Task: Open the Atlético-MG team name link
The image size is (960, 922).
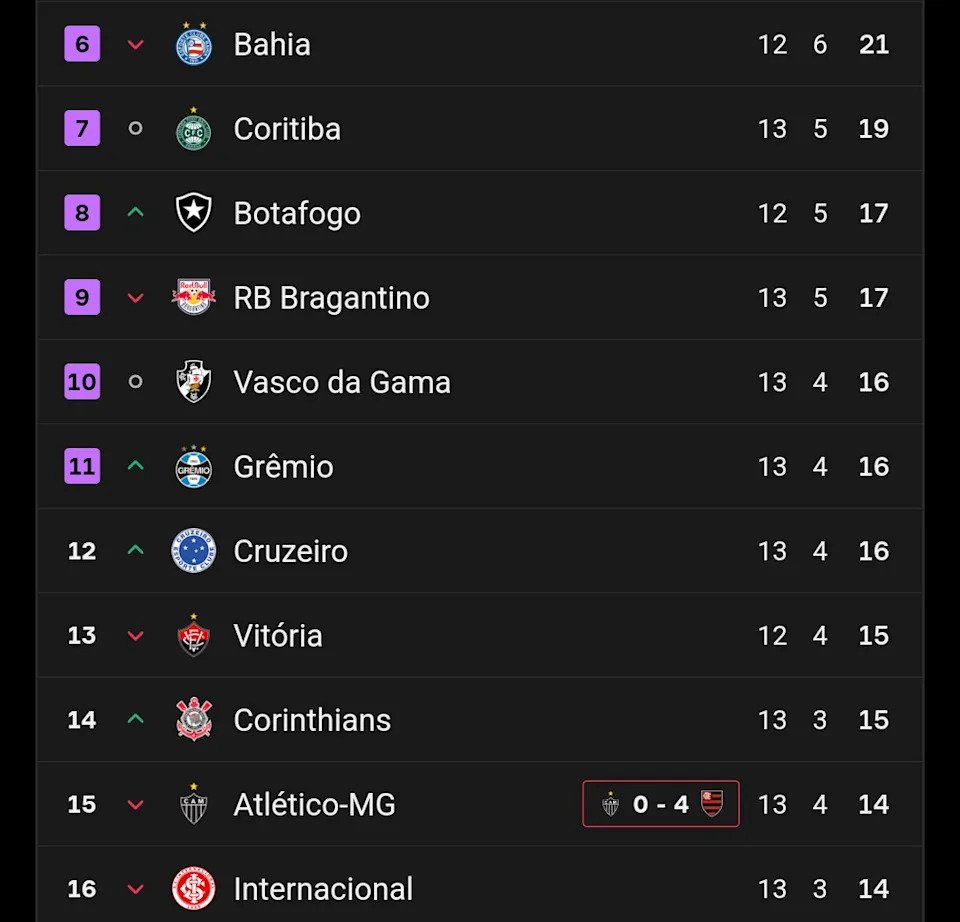Action: coord(314,805)
